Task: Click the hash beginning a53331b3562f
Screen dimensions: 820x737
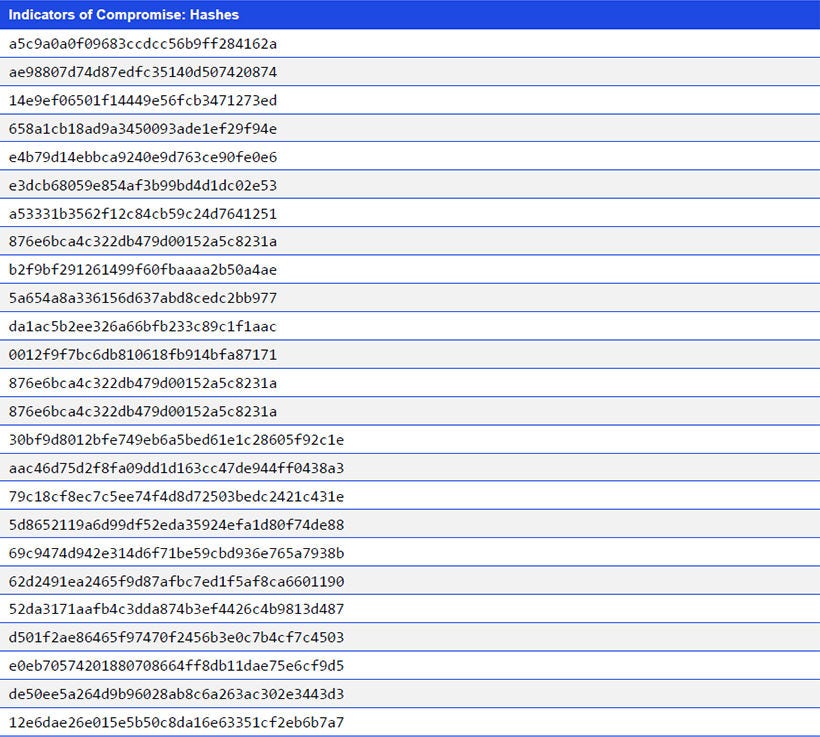Action: (143, 213)
